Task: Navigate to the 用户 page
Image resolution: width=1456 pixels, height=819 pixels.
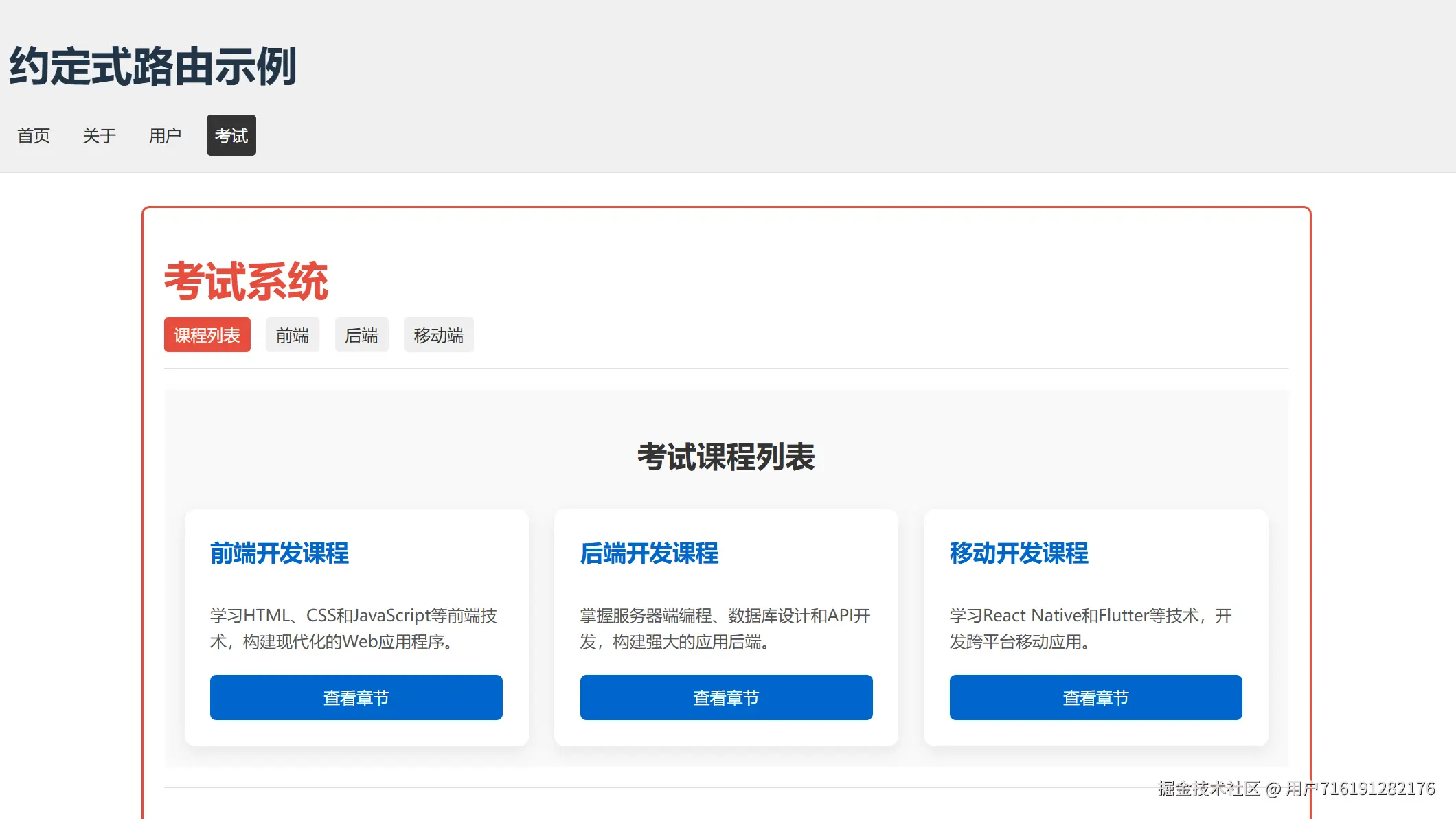Action: coord(165,135)
